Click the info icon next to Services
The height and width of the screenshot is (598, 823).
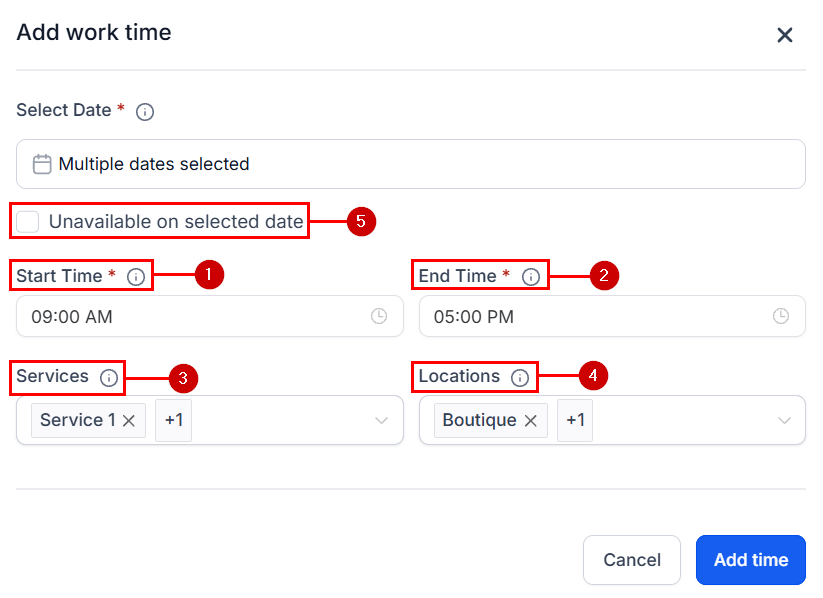coord(109,377)
